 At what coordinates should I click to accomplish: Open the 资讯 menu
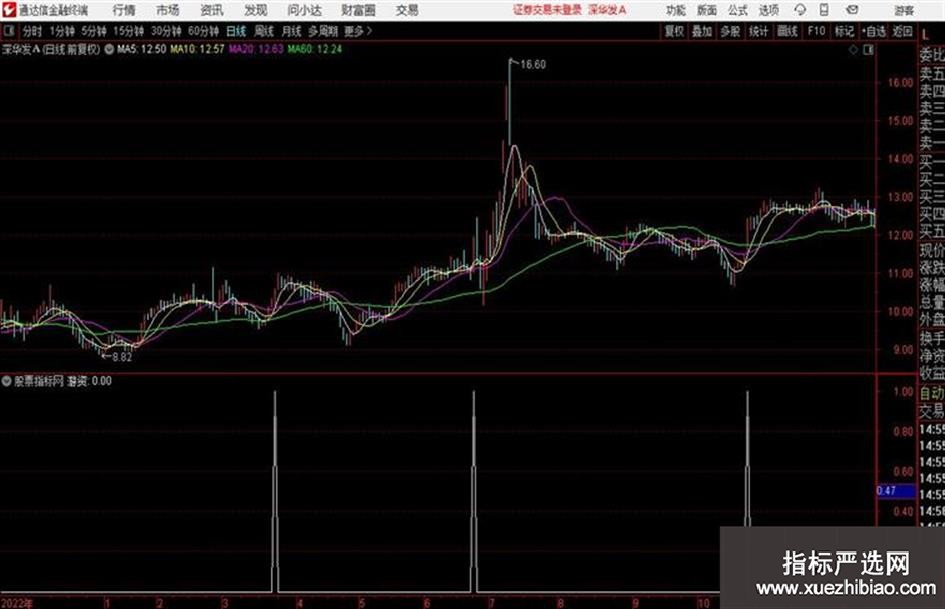pyautogui.click(x=212, y=10)
